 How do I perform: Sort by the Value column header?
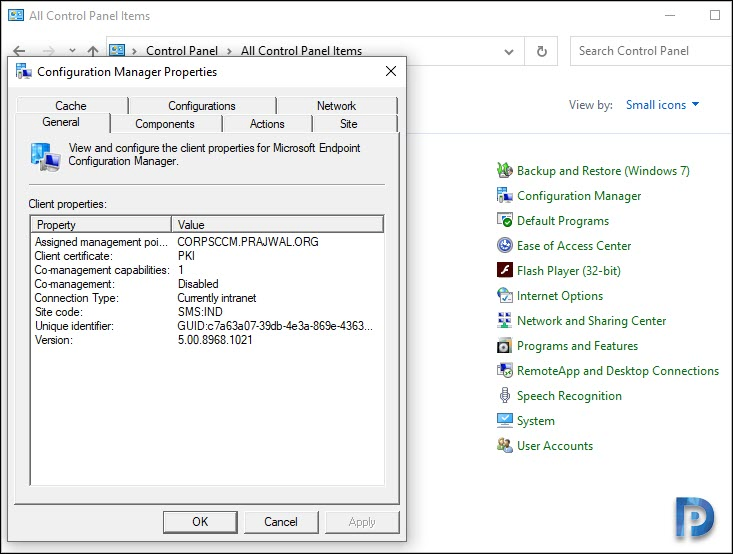pyautogui.click(x=278, y=224)
